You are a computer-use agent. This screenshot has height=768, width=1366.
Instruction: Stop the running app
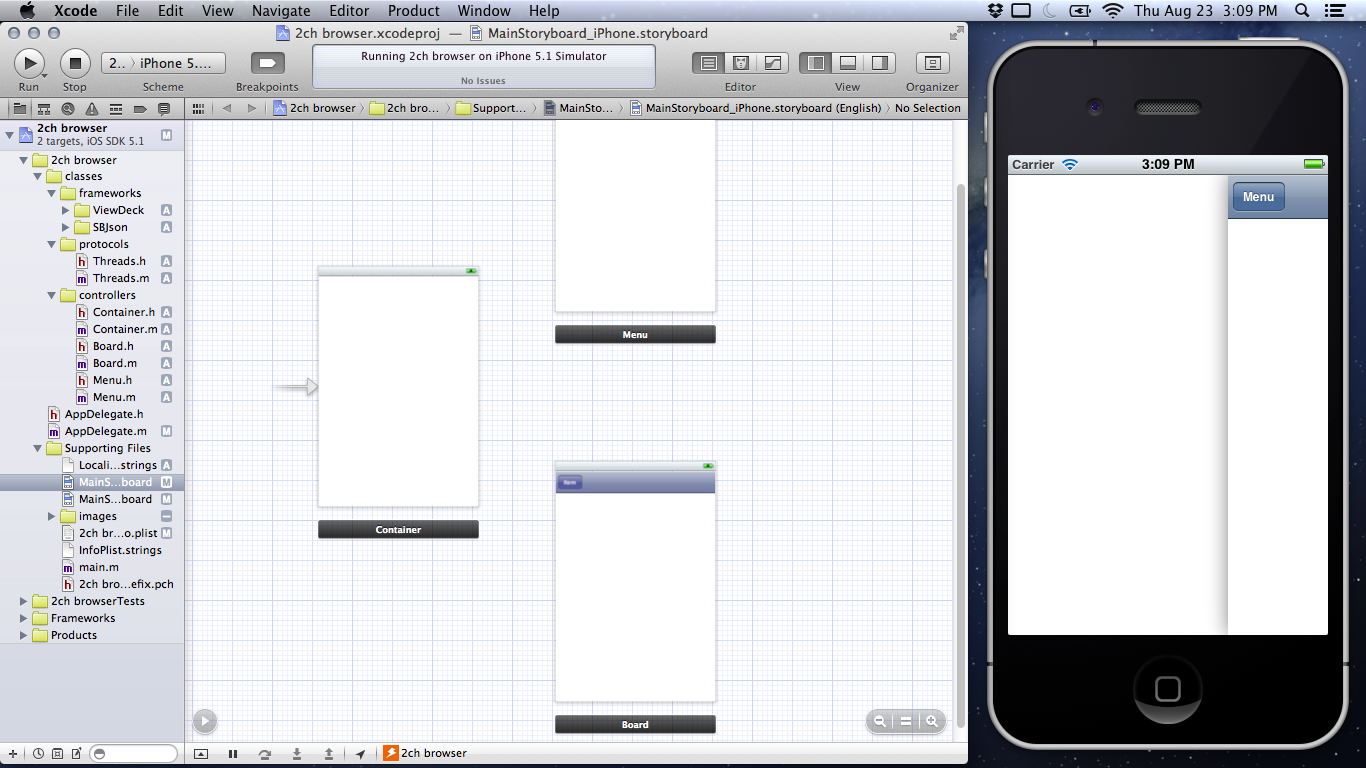coord(75,64)
